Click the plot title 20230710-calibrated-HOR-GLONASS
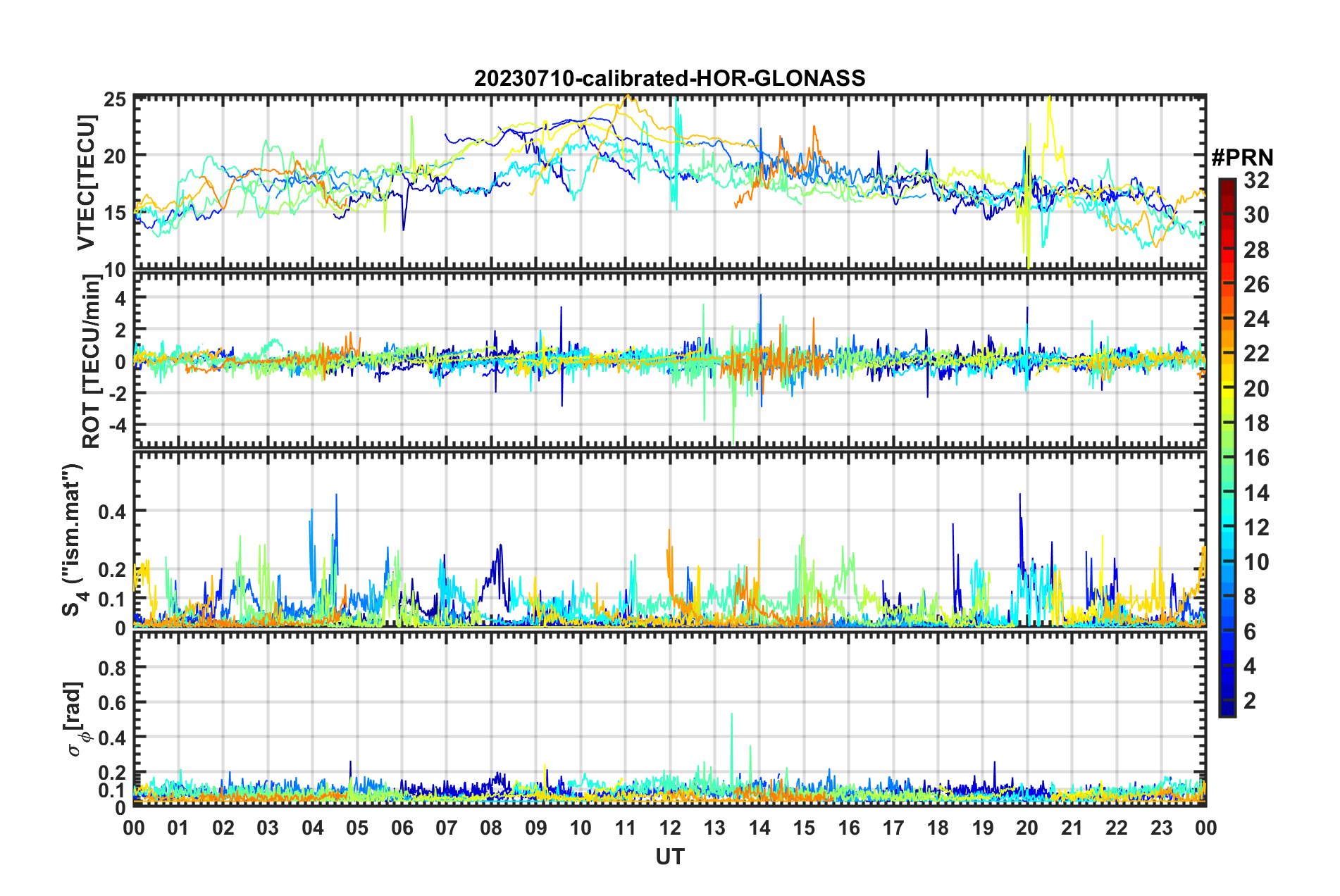1340x896 pixels. [x=669, y=78]
